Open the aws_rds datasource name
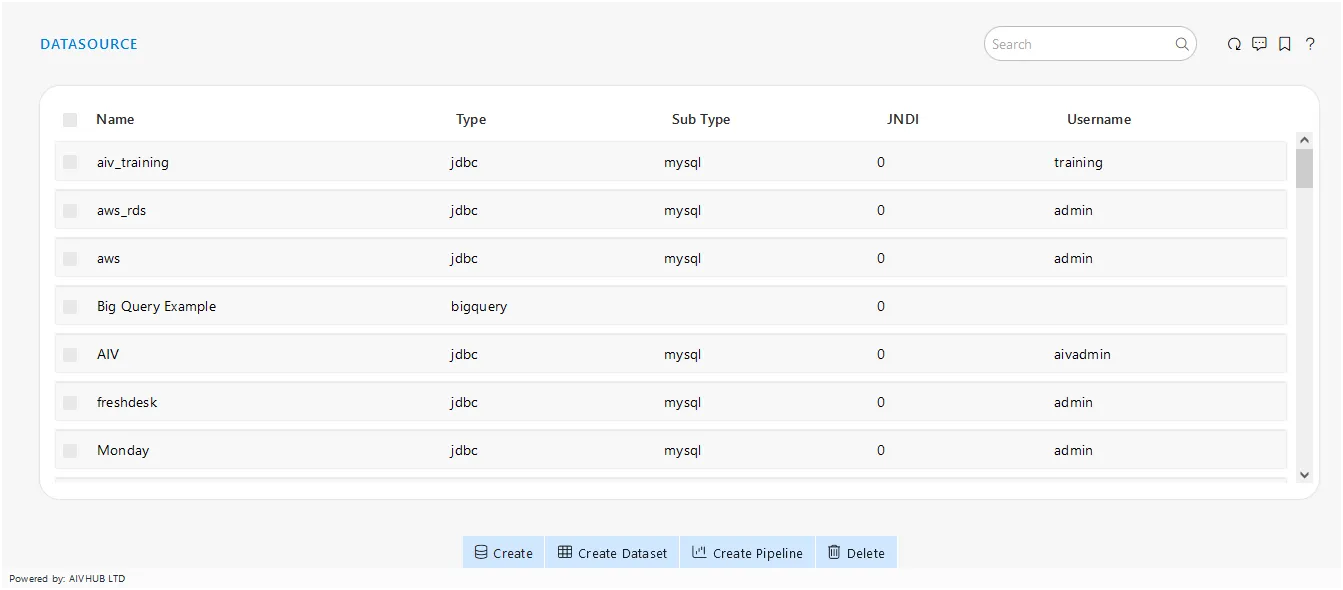This screenshot has height=590, width=1343. [122, 210]
